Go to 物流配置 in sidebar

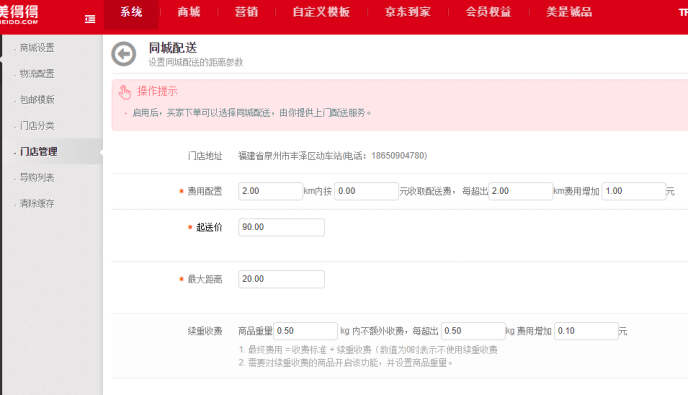click(x=37, y=74)
